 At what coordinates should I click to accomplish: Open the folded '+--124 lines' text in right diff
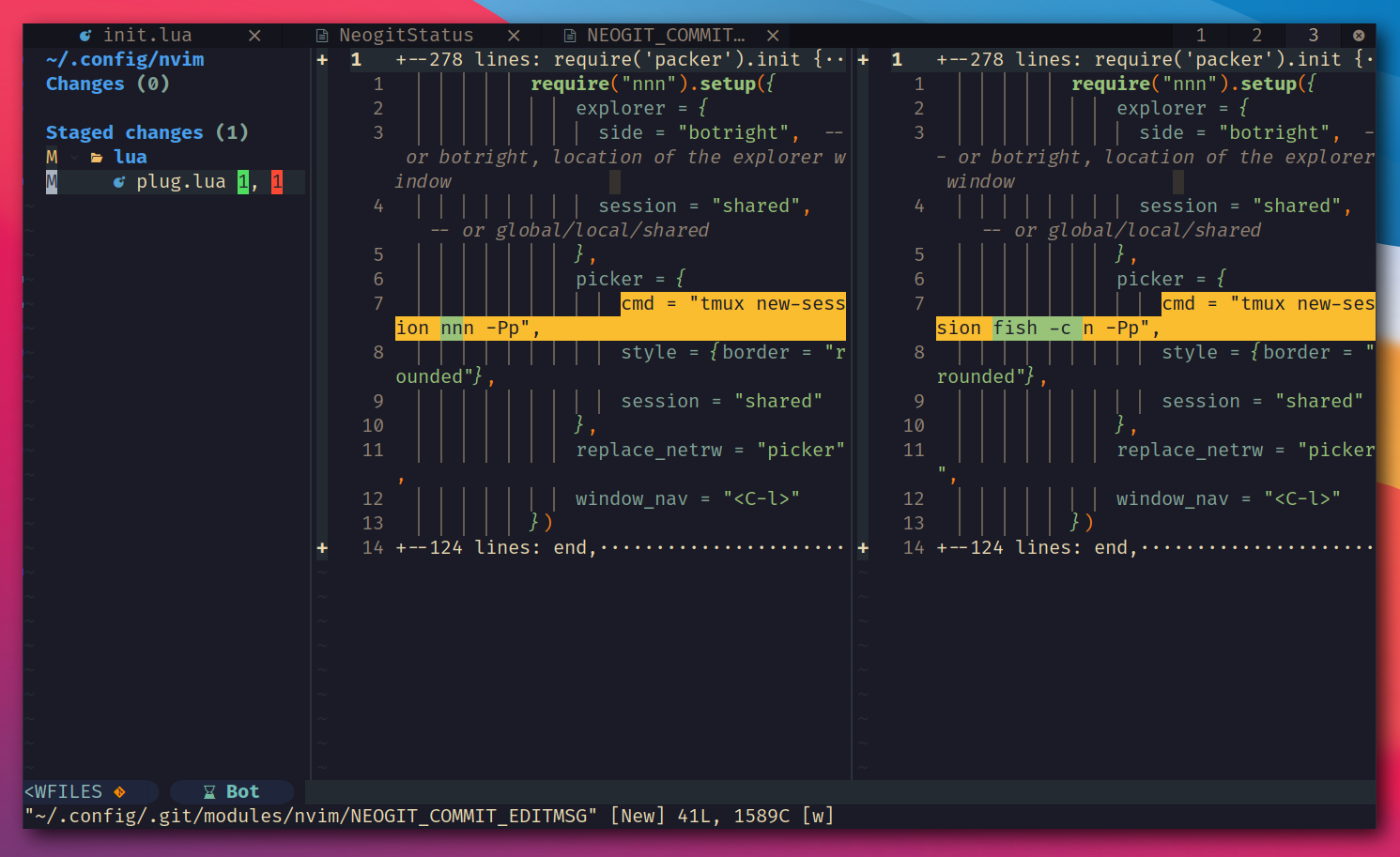point(1156,548)
